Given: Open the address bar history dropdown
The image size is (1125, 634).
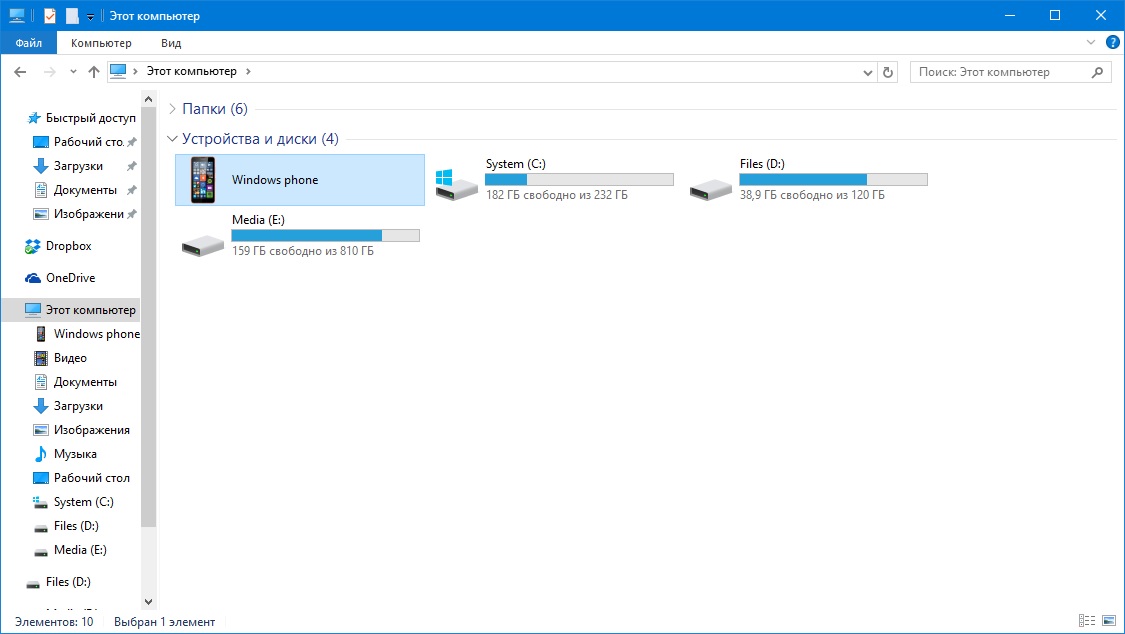Looking at the screenshot, I should point(867,72).
